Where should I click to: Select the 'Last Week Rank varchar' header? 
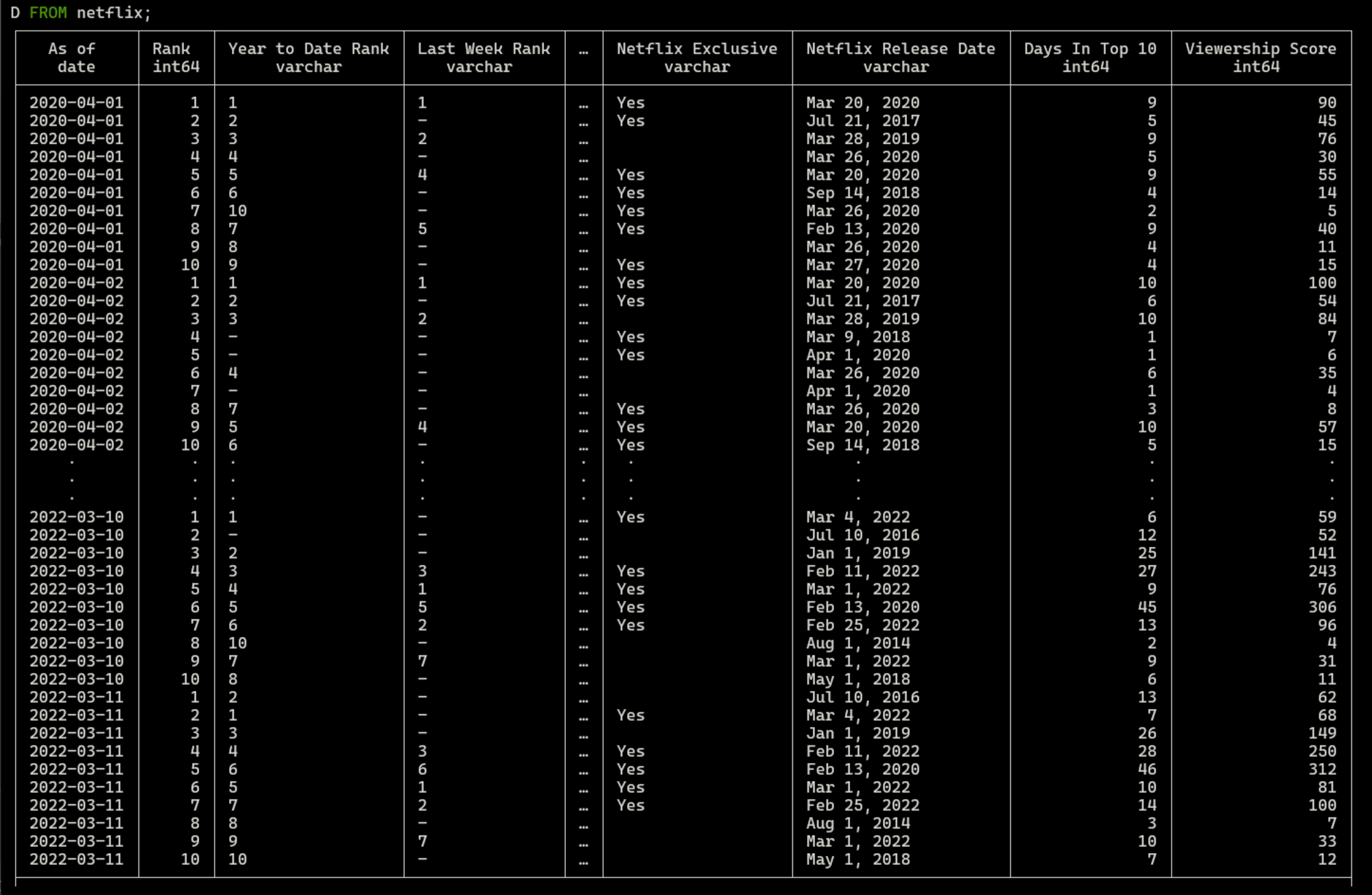tap(484, 58)
